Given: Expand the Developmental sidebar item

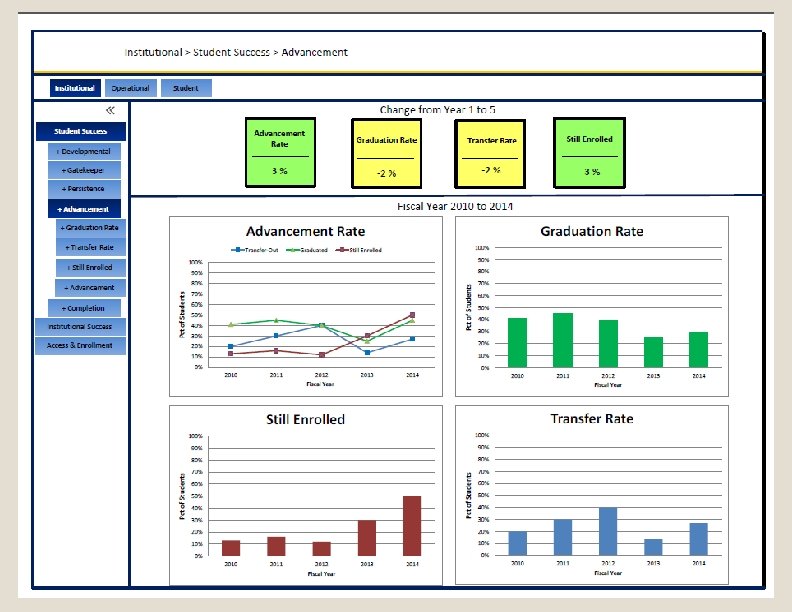Looking at the screenshot, I should pyautogui.click(x=84, y=151).
